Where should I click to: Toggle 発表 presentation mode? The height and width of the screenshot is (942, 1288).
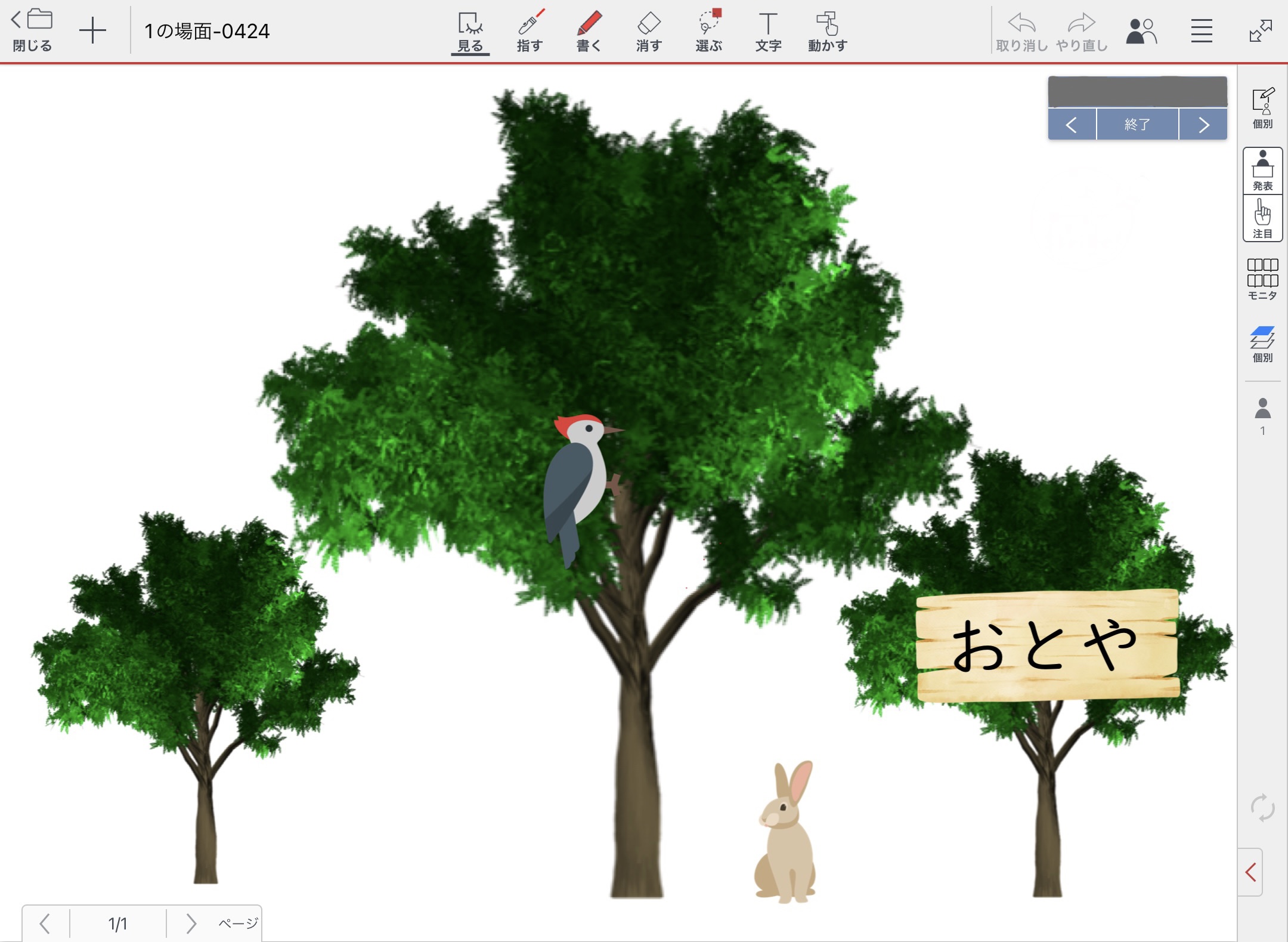click(x=1262, y=171)
